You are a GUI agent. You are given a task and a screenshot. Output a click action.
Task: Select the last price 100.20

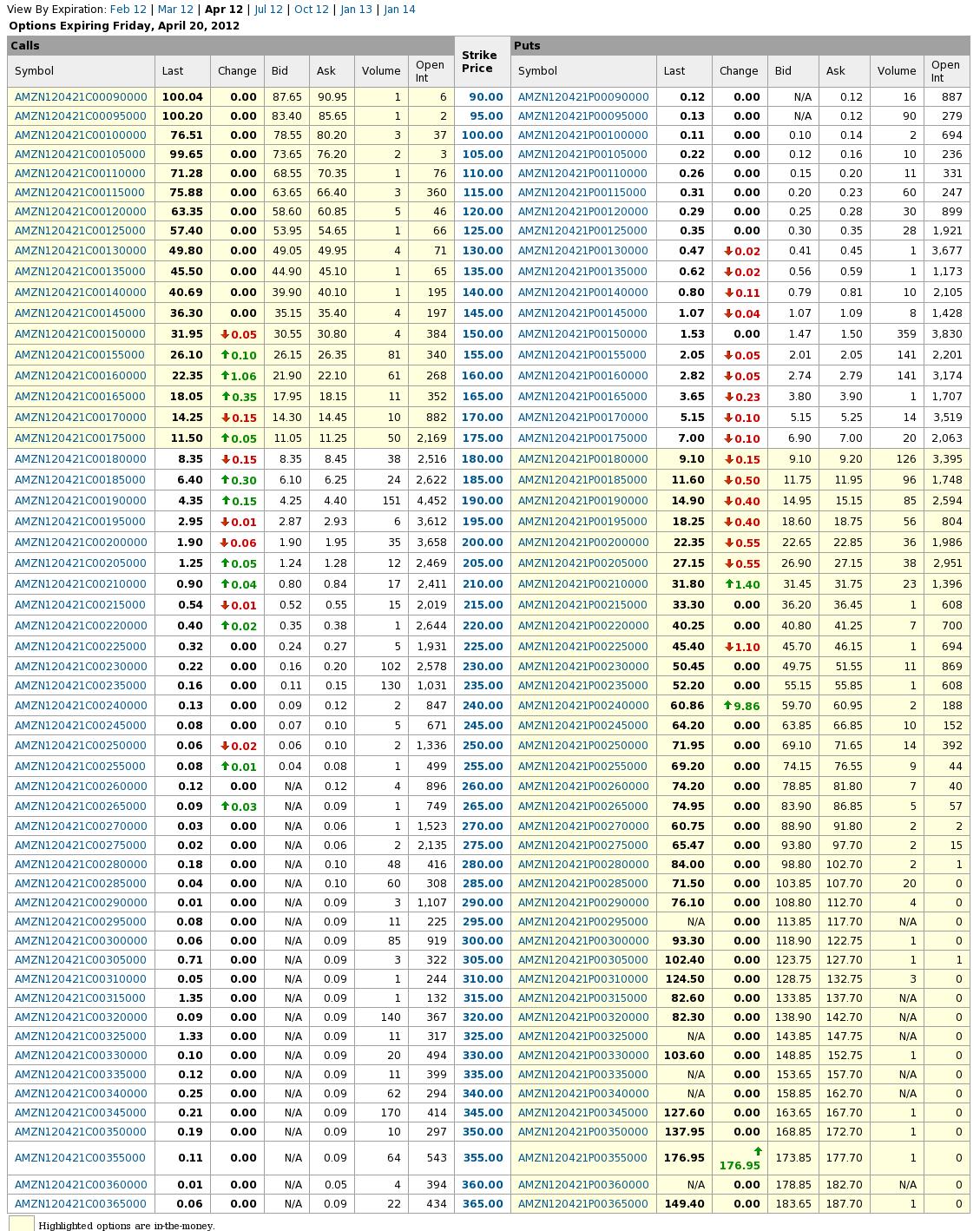182,116
